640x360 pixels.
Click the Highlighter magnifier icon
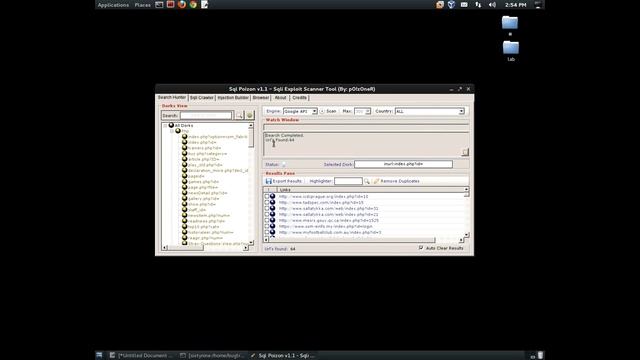pyautogui.click(x=367, y=181)
